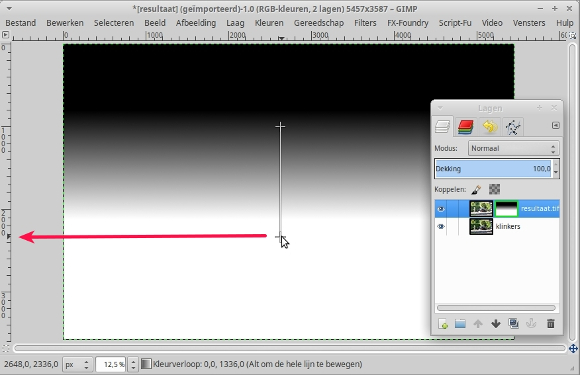The height and width of the screenshot is (375, 580).
Task: Hide the klinkers layer eye
Action: click(x=441, y=227)
